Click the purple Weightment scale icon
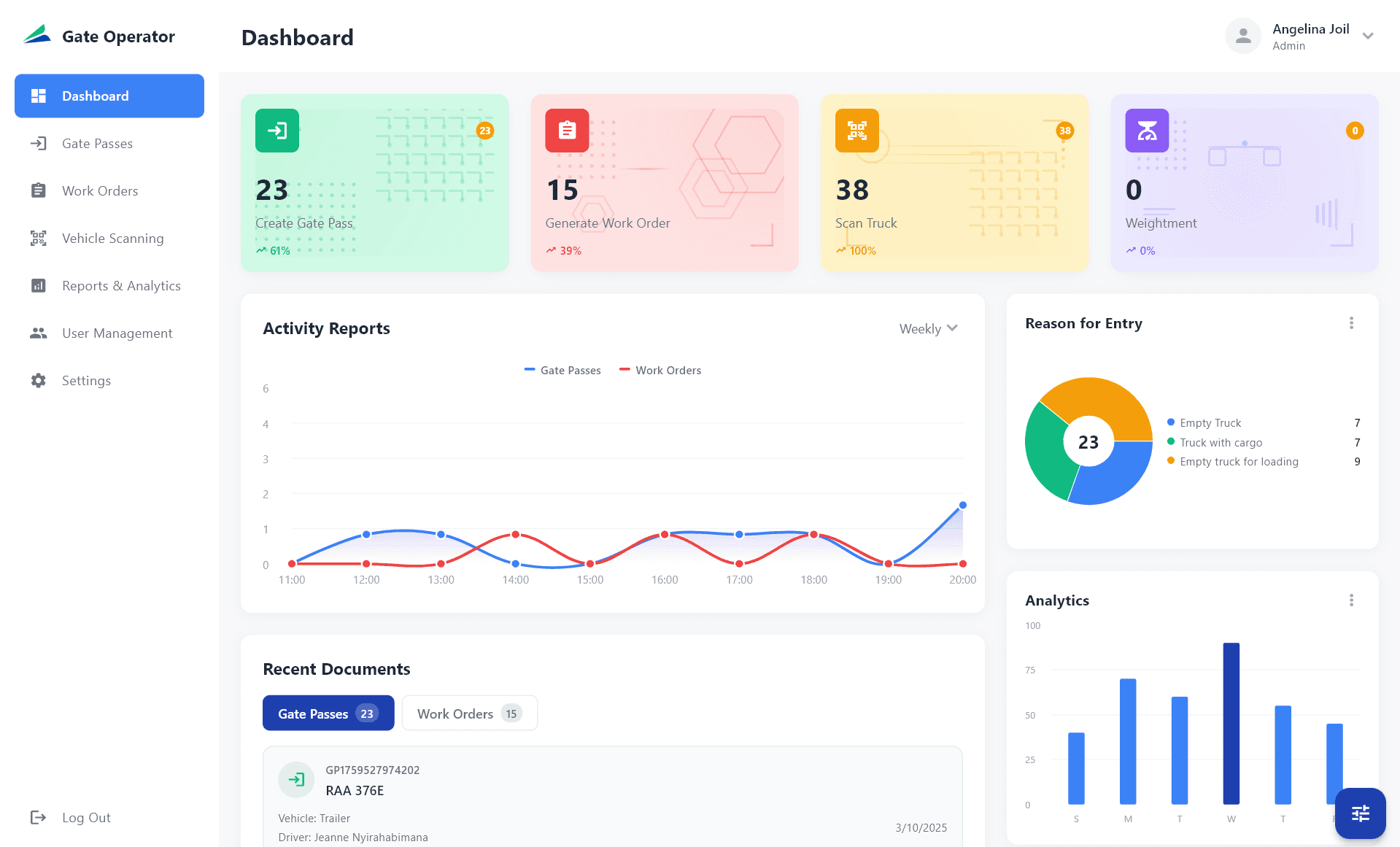 coord(1146,131)
